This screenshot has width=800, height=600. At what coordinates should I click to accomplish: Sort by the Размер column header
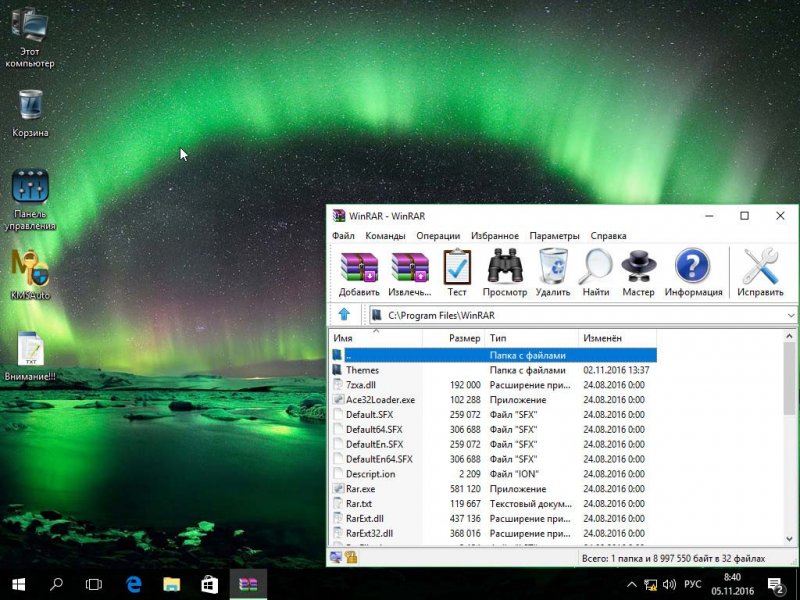pyautogui.click(x=454, y=338)
